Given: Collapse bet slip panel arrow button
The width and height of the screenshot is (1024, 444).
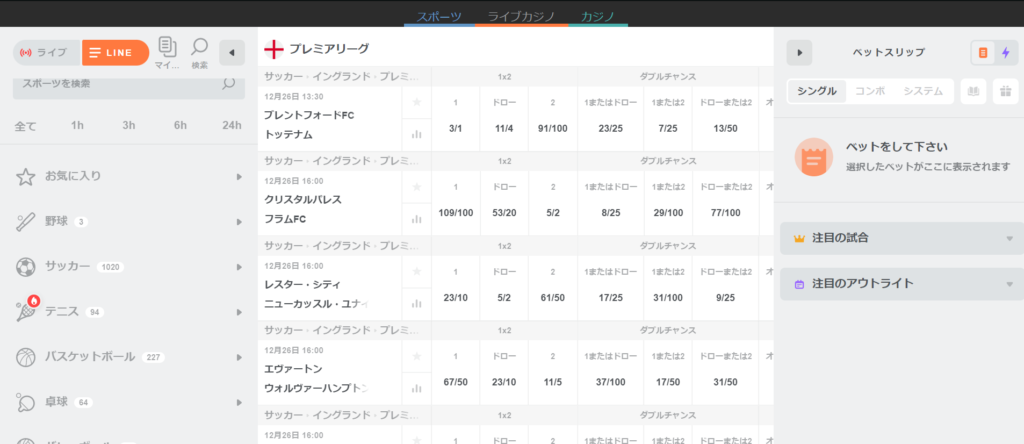Looking at the screenshot, I should 799,53.
